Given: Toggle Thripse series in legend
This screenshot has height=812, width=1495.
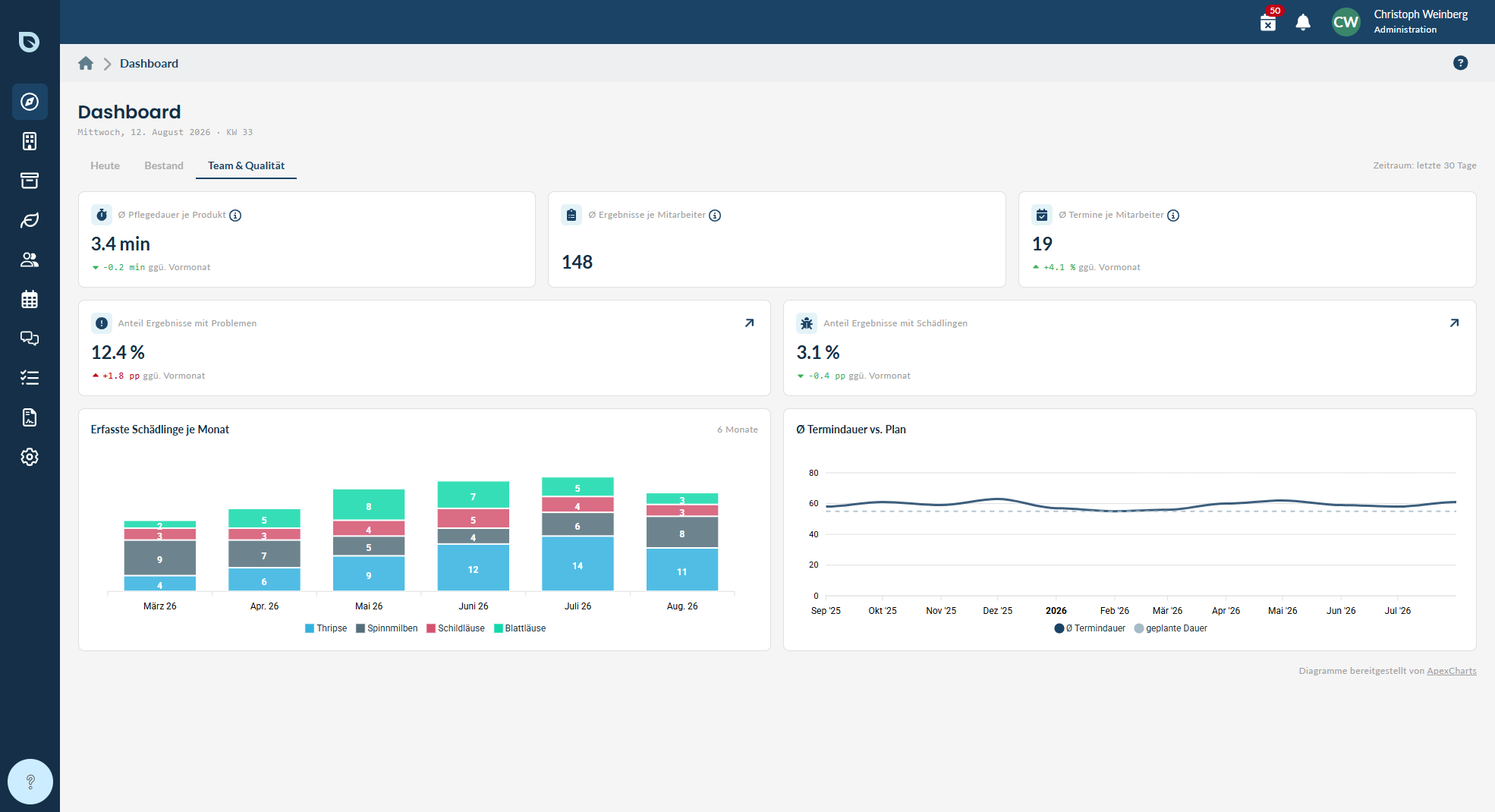Looking at the screenshot, I should click(326, 628).
